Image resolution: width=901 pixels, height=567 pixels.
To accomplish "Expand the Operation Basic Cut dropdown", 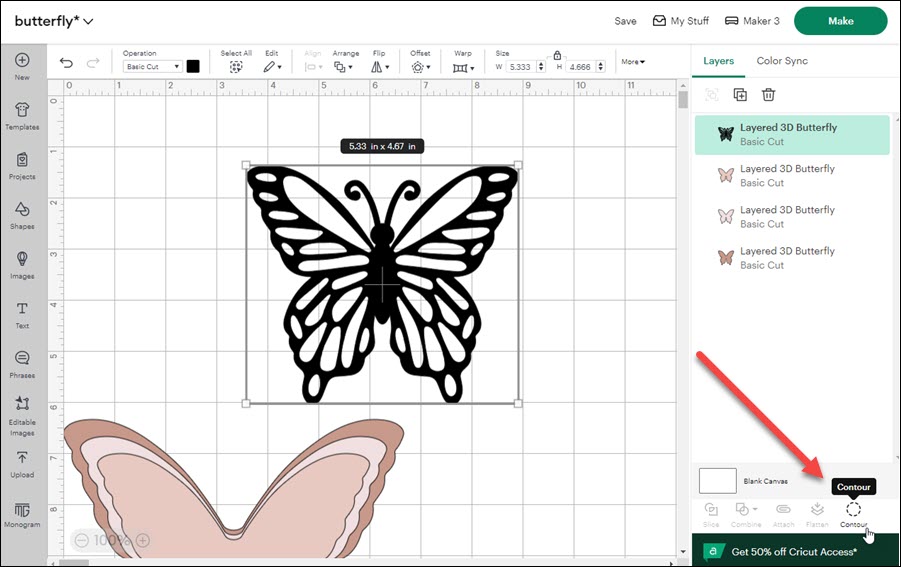I will pyautogui.click(x=152, y=67).
